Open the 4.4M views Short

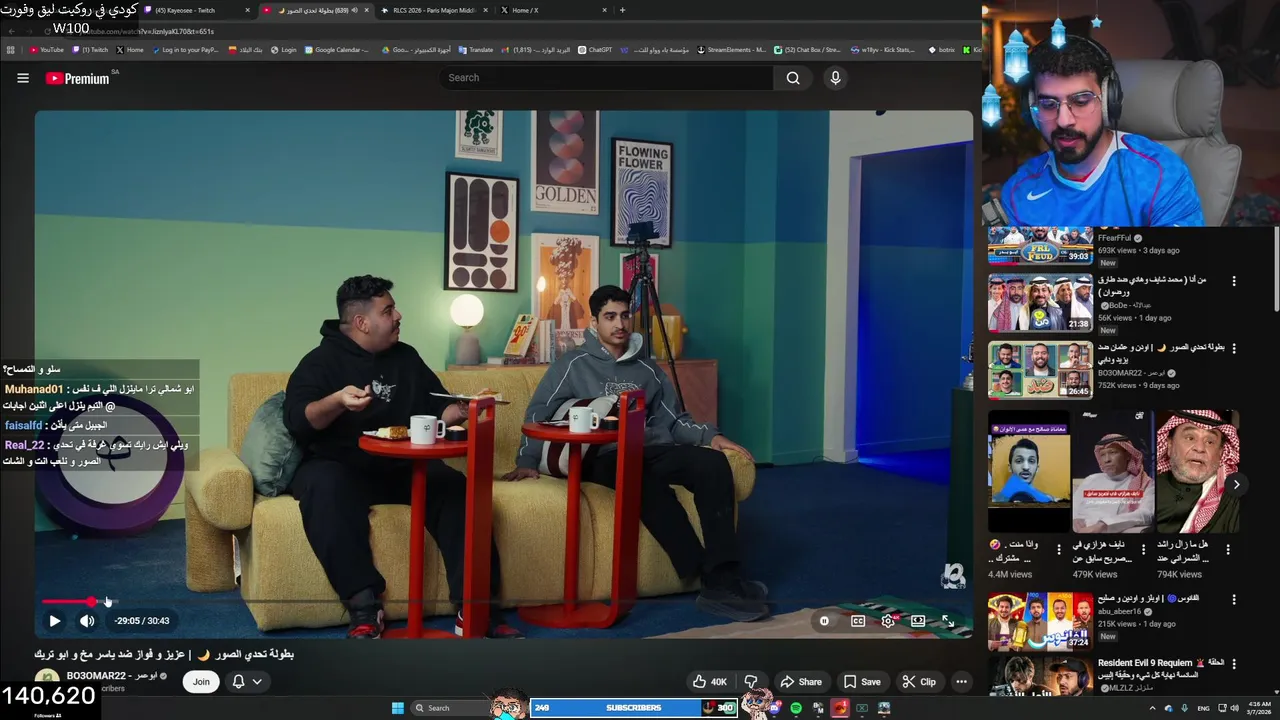pyautogui.click(x=1029, y=471)
